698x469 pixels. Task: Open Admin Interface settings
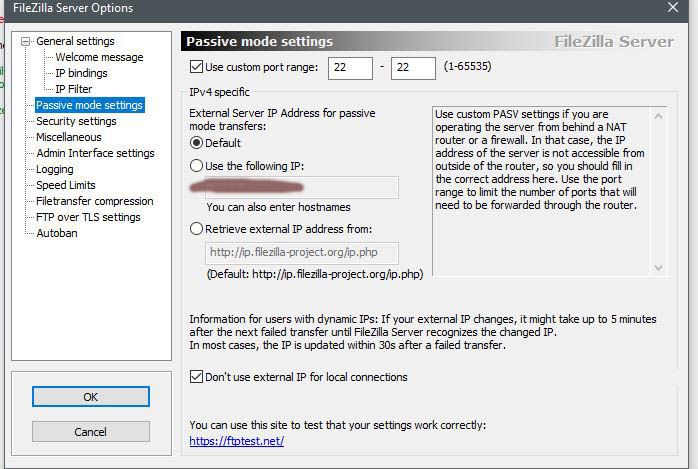click(x=95, y=154)
